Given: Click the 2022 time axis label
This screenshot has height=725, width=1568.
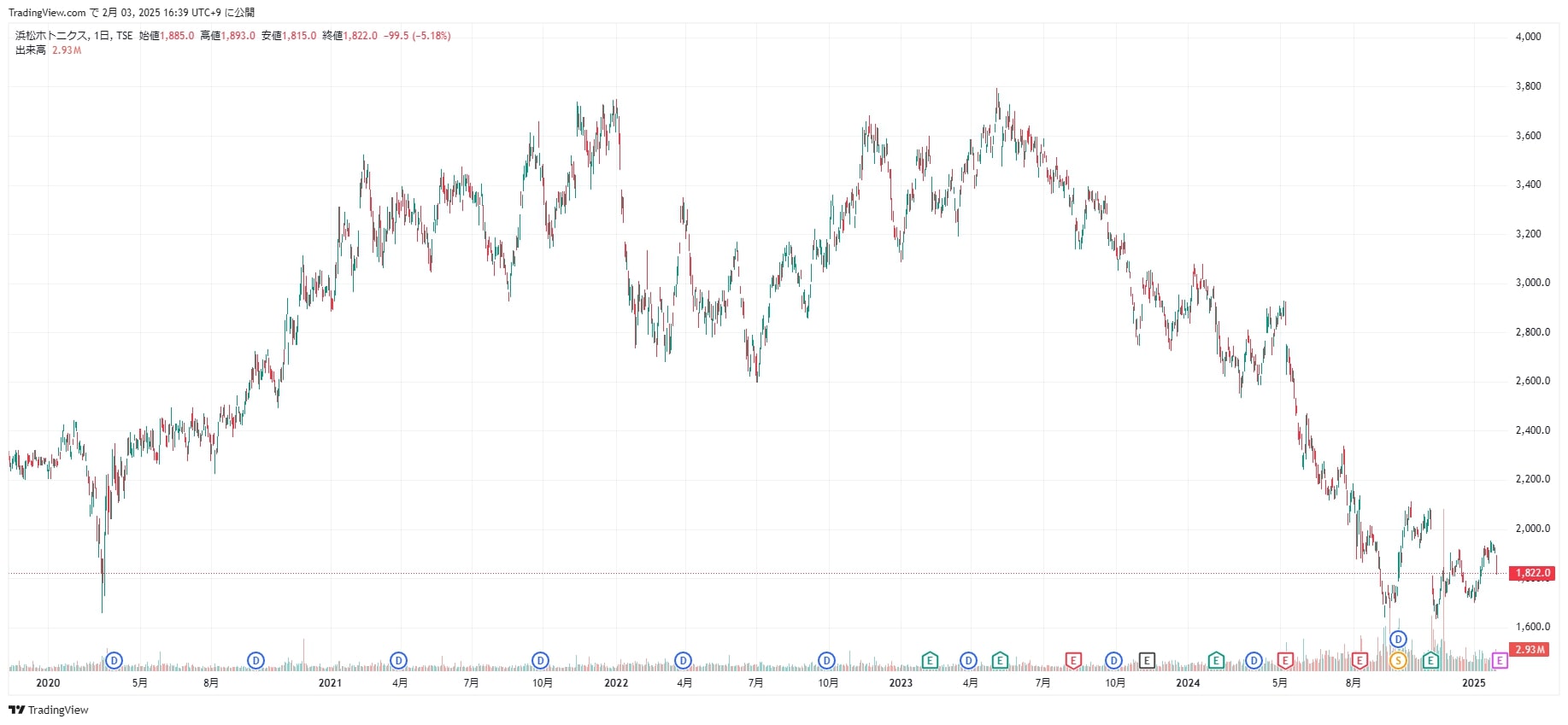Looking at the screenshot, I should point(616,683).
